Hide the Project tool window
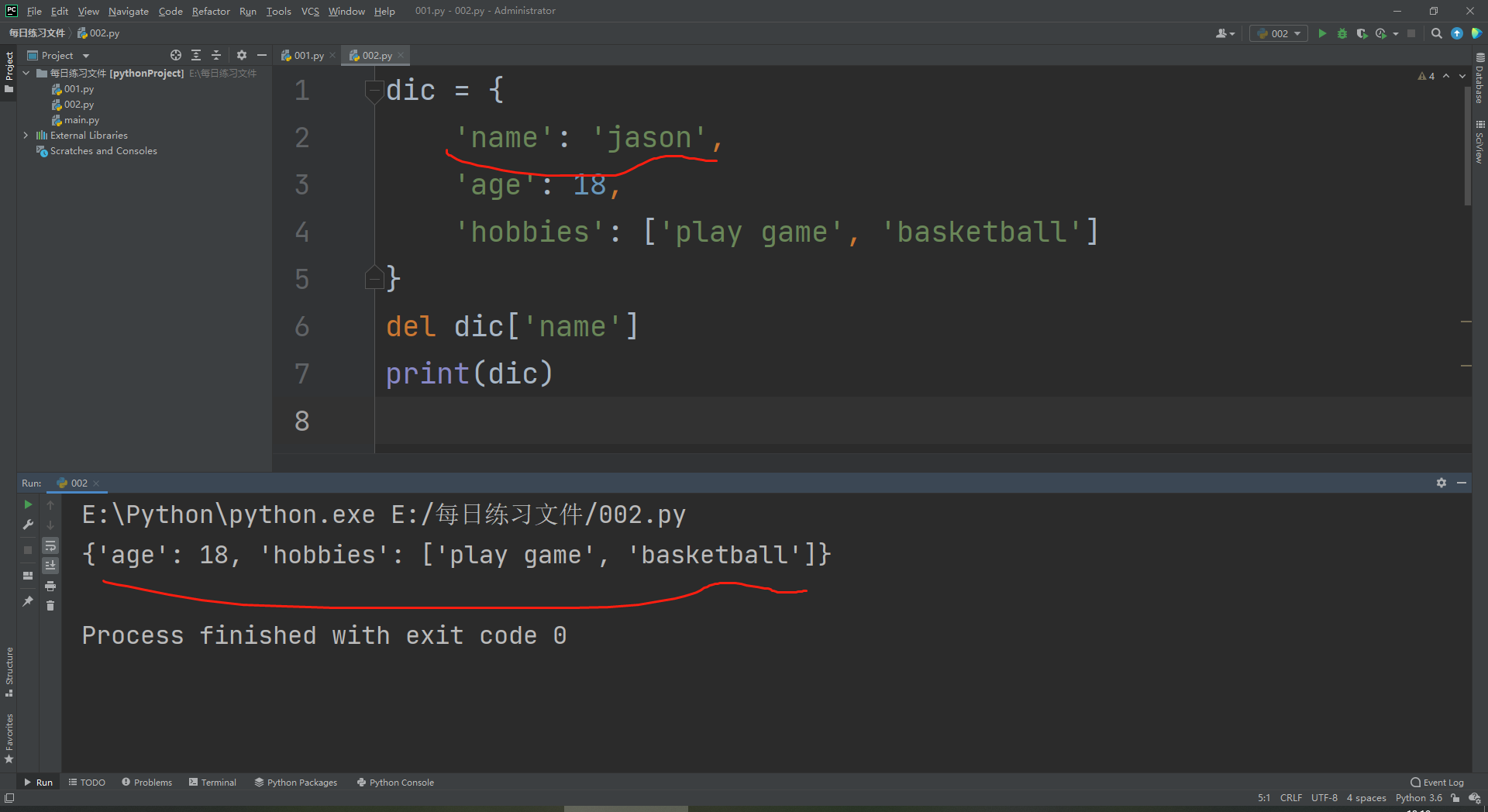Image resolution: width=1488 pixels, height=812 pixels. 262,55
